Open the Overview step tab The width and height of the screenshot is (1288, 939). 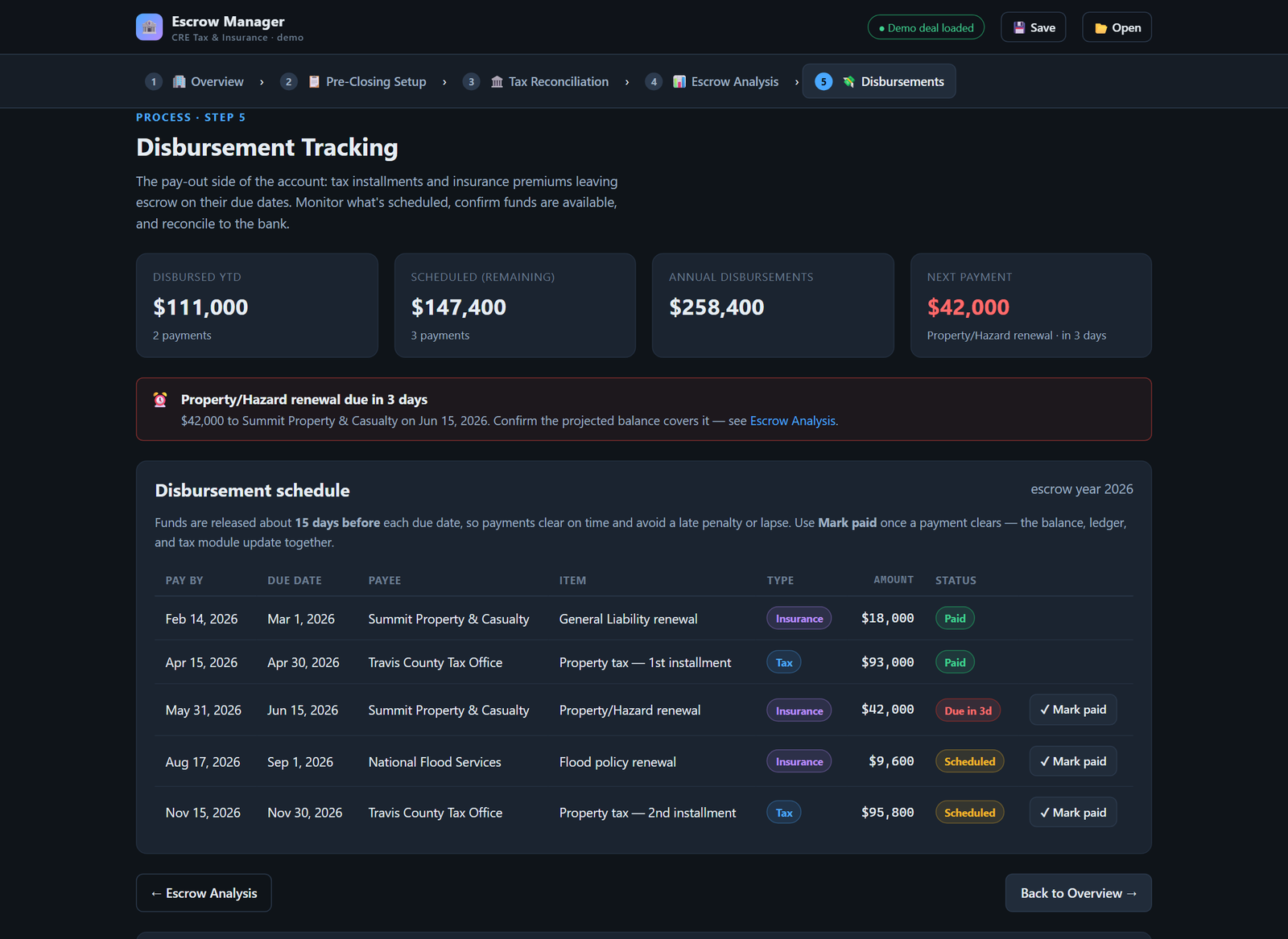click(194, 81)
